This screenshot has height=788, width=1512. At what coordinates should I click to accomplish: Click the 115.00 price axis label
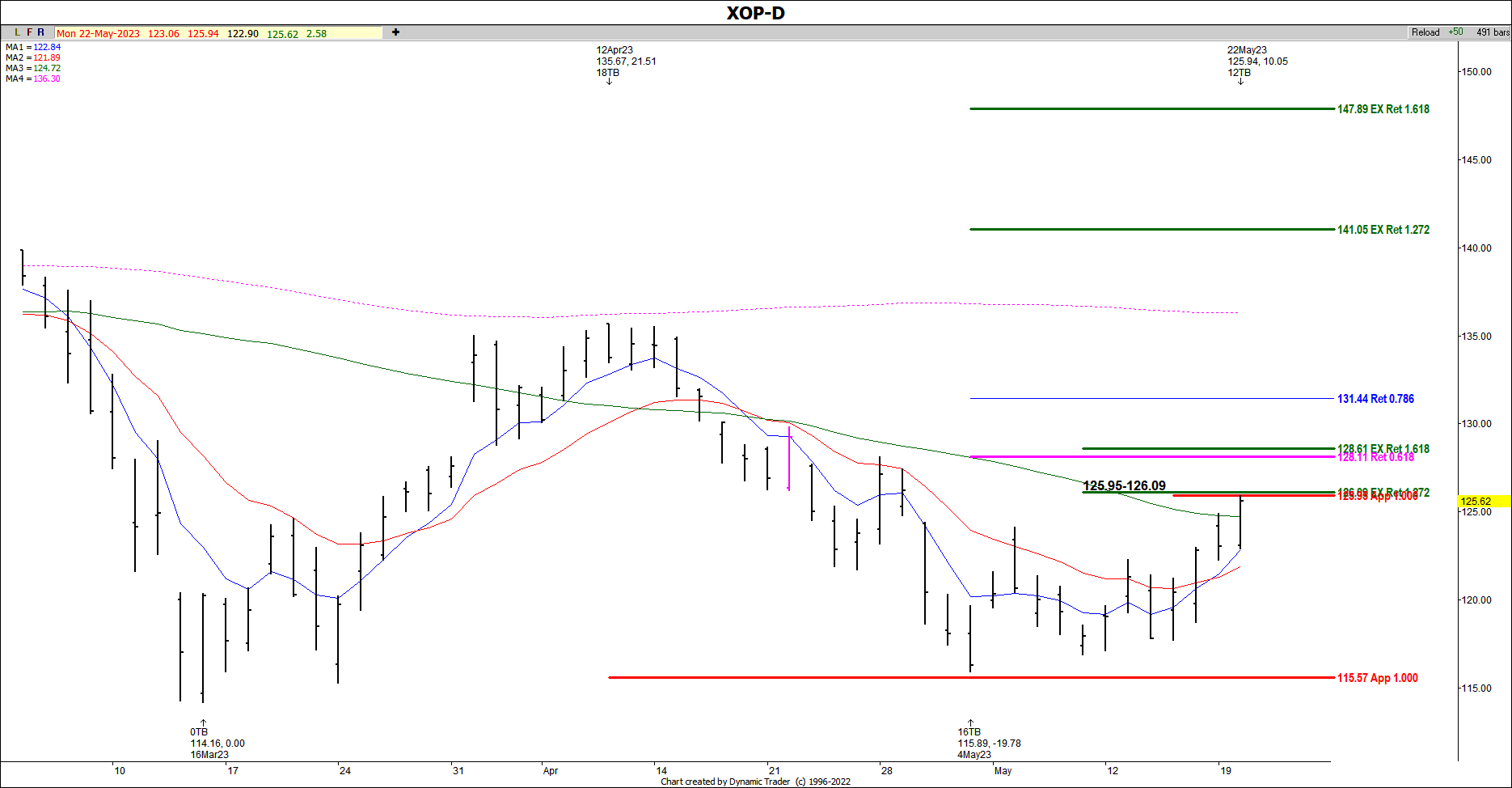pyautogui.click(x=1476, y=688)
